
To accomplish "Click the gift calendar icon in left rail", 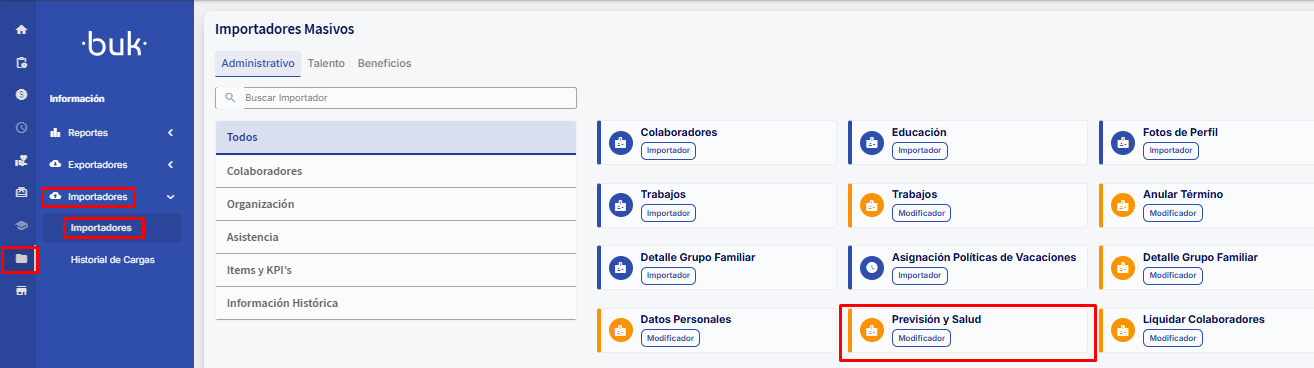I will 21,192.
